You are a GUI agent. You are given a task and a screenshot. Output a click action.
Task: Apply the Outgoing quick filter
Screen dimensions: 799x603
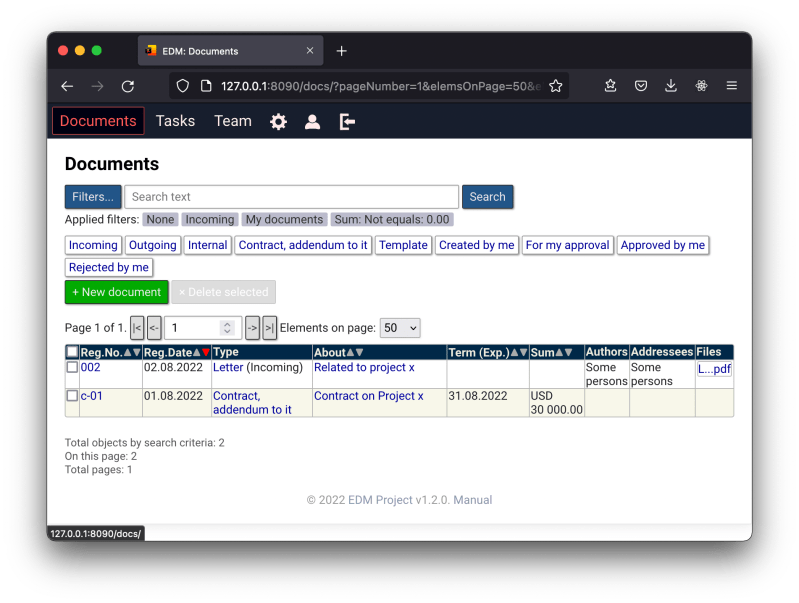point(152,245)
